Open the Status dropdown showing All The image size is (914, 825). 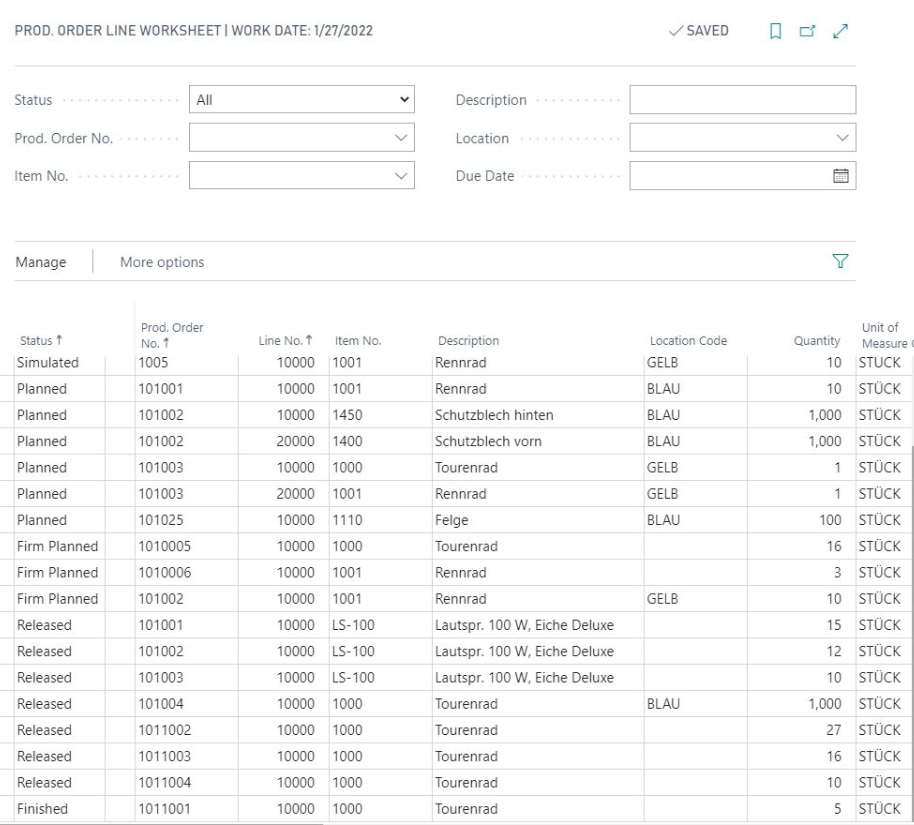(302, 100)
